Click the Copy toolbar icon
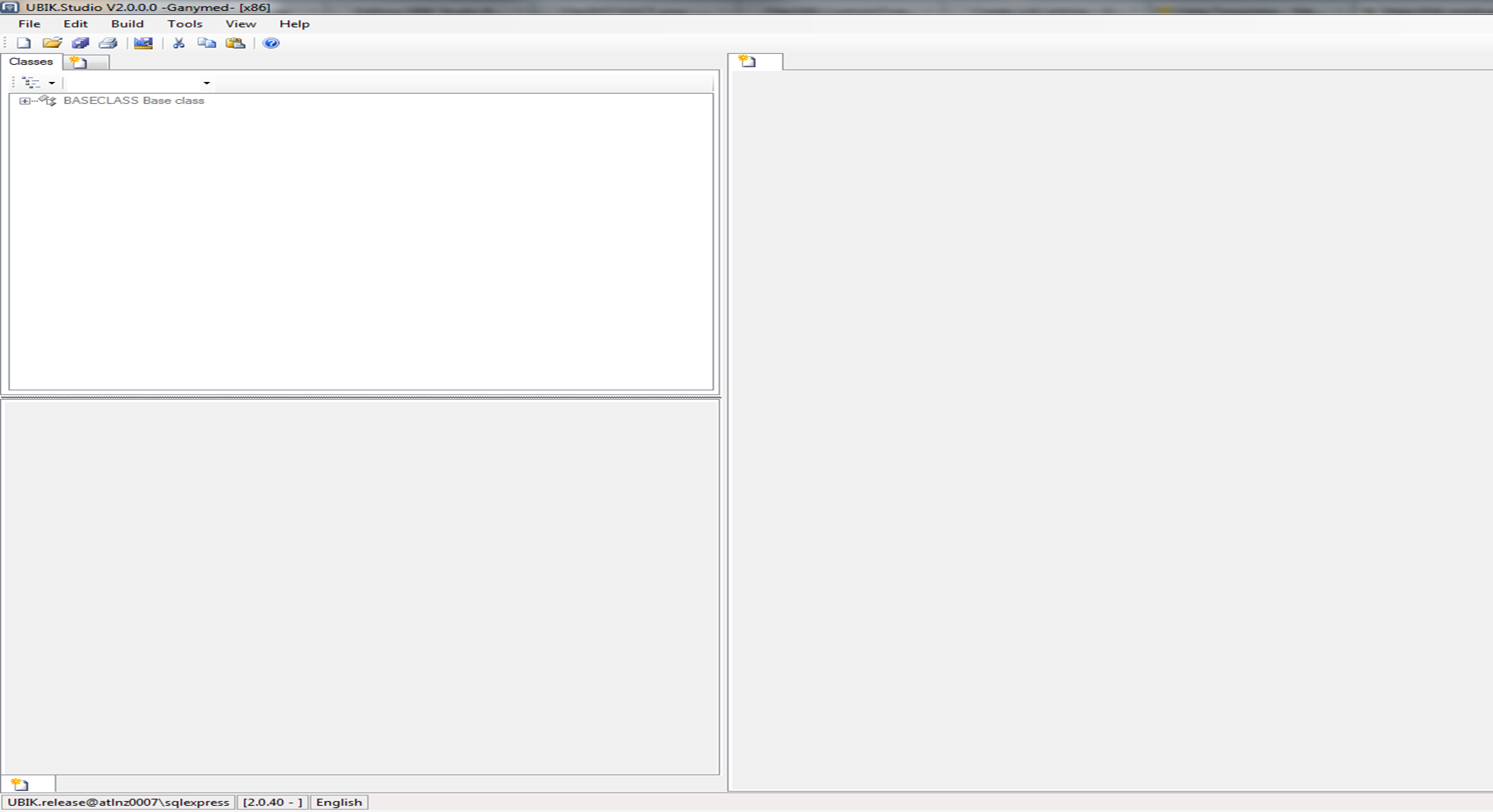The height and width of the screenshot is (812, 1493). pyautogui.click(x=206, y=43)
